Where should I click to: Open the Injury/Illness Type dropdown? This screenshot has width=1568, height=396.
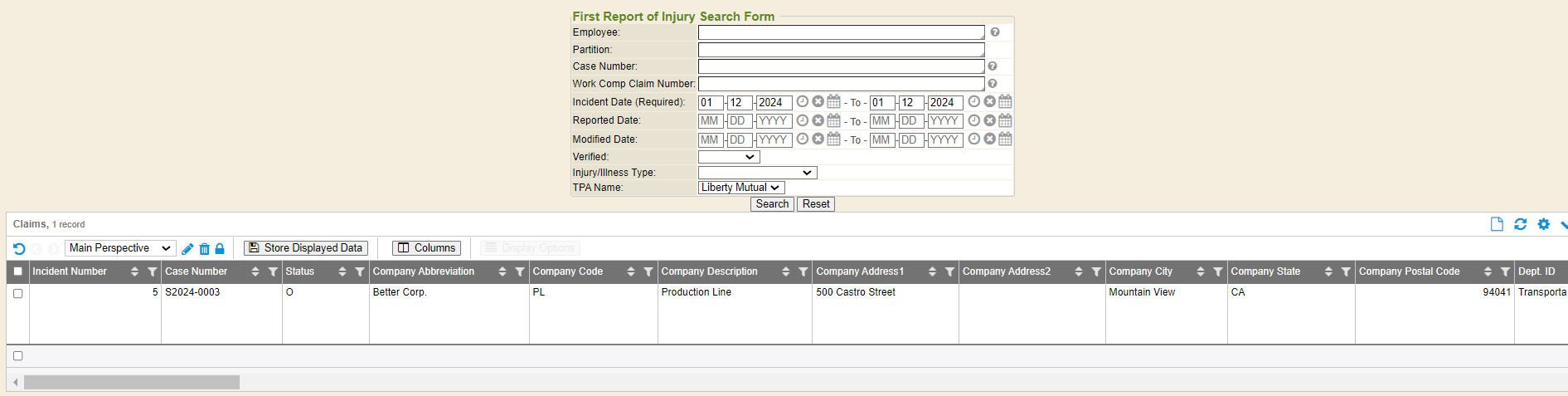click(x=757, y=173)
